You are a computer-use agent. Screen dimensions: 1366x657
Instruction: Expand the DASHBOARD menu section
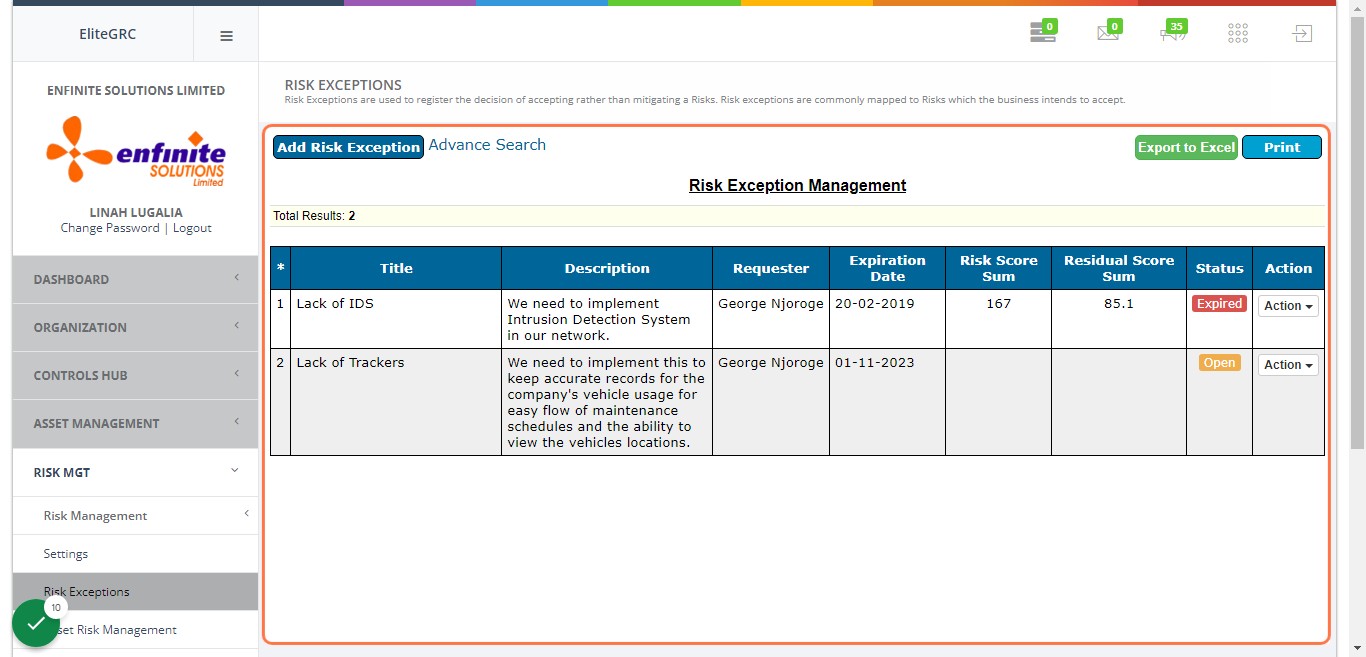(x=135, y=279)
